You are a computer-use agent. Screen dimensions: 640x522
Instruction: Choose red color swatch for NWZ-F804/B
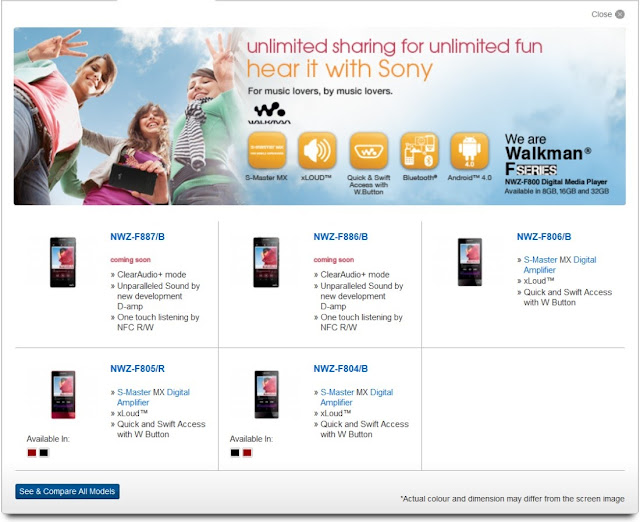pyautogui.click(x=247, y=453)
